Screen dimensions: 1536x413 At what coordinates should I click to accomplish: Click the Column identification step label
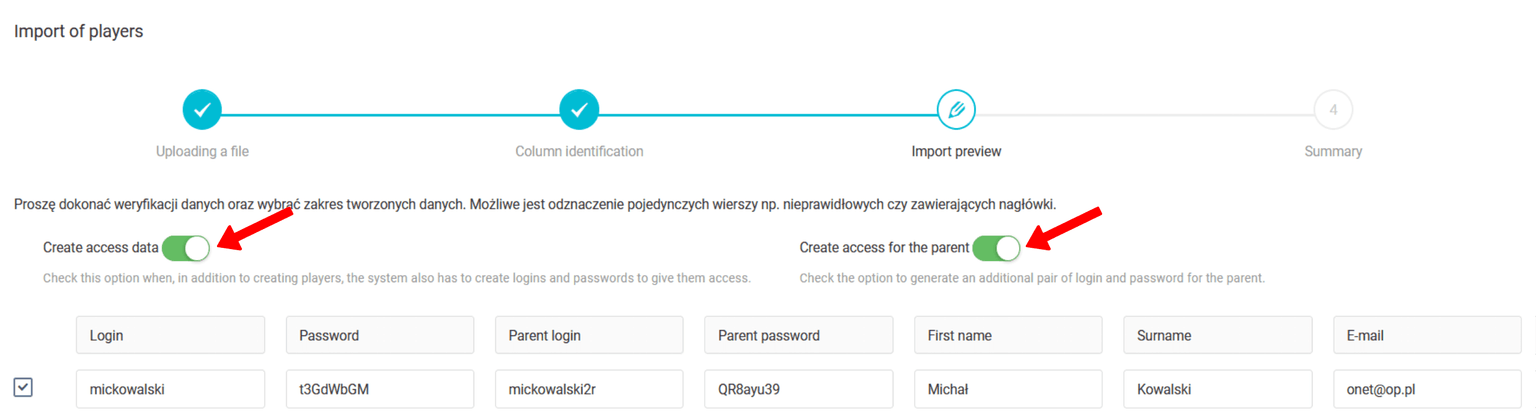(579, 152)
